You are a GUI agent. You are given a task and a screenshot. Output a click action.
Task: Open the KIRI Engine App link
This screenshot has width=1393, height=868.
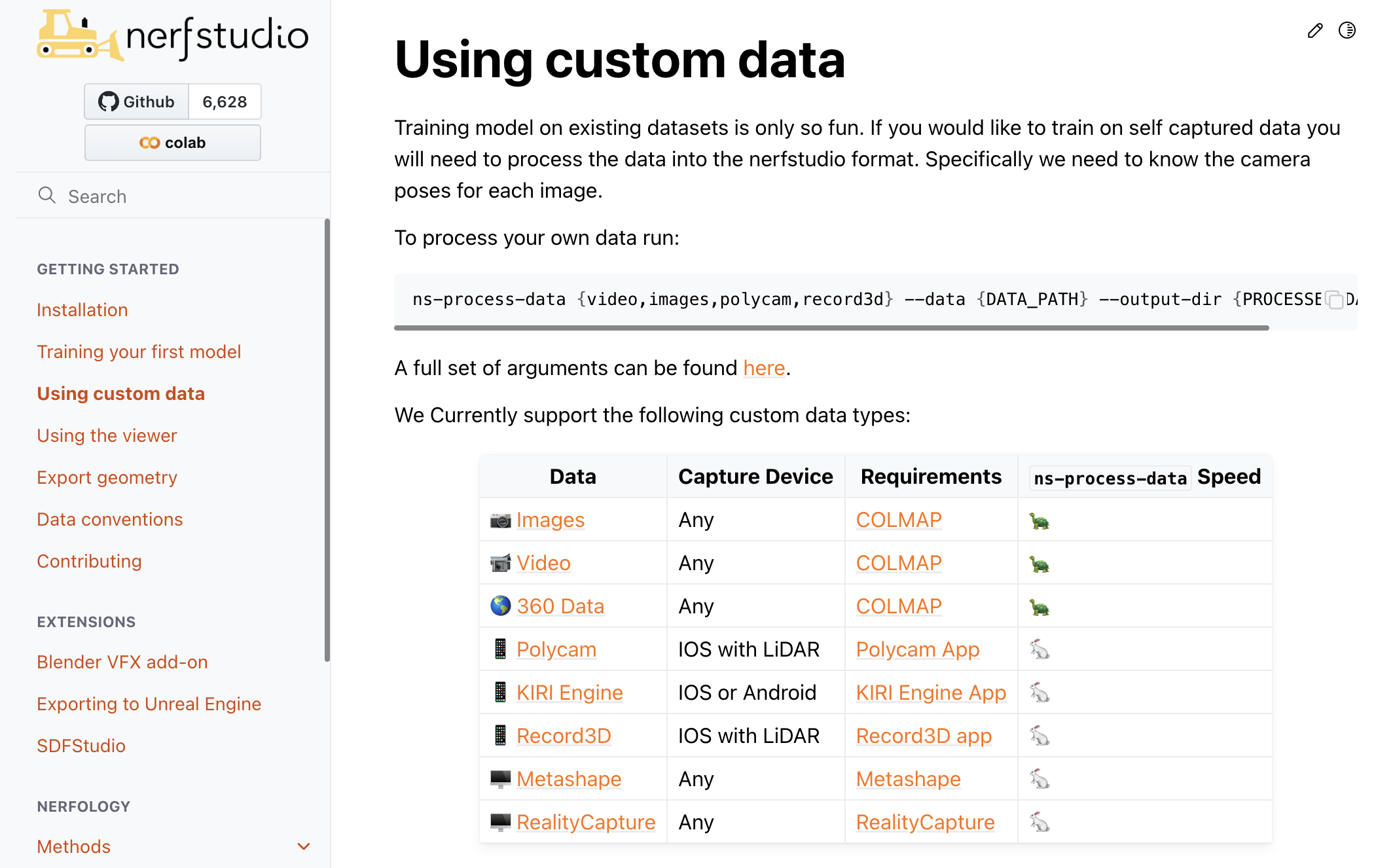pos(930,693)
